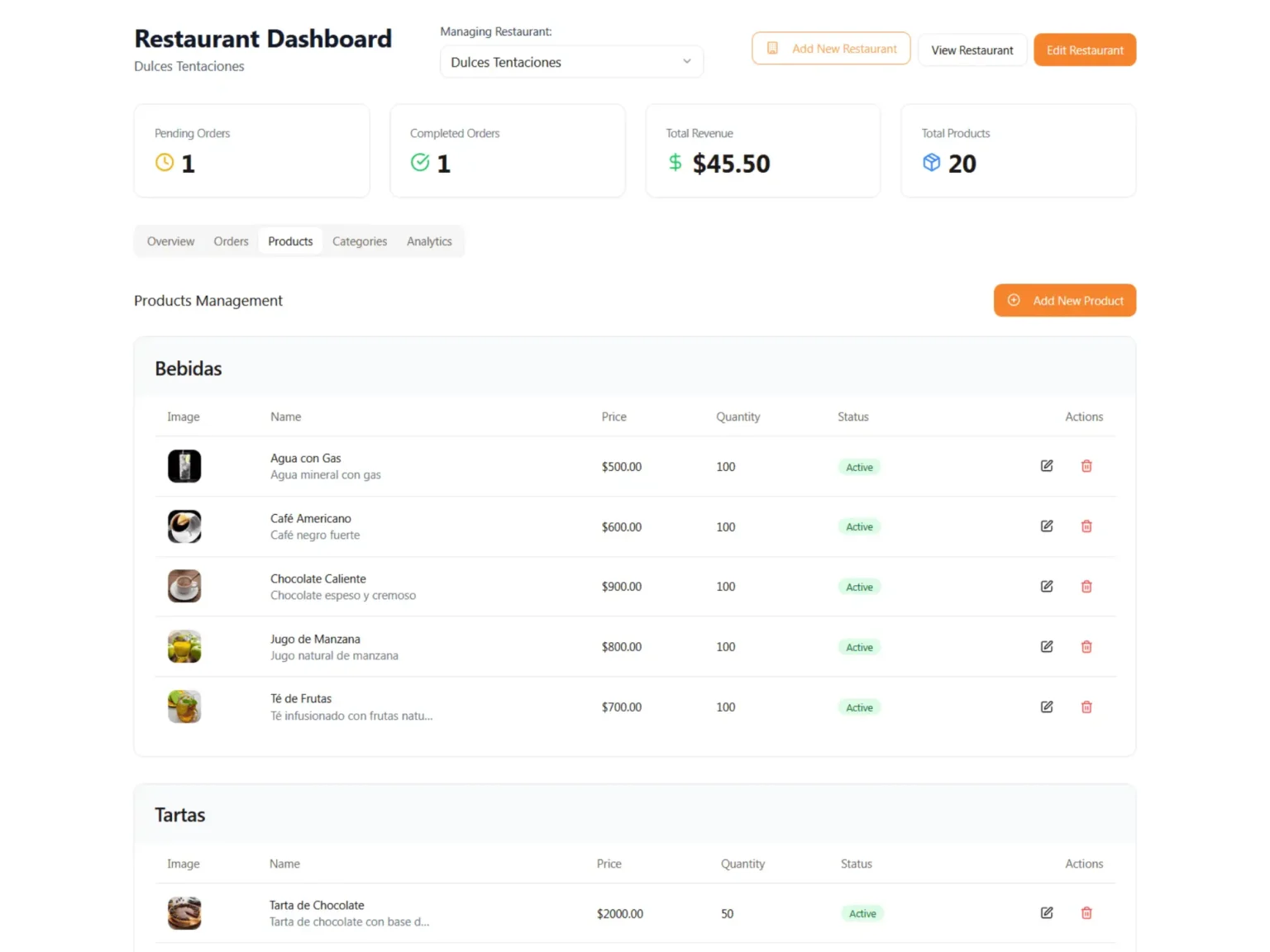This screenshot has height=952, width=1270.
Task: Click the edit pencil icon for Té de Frutas
Action: [1046, 707]
